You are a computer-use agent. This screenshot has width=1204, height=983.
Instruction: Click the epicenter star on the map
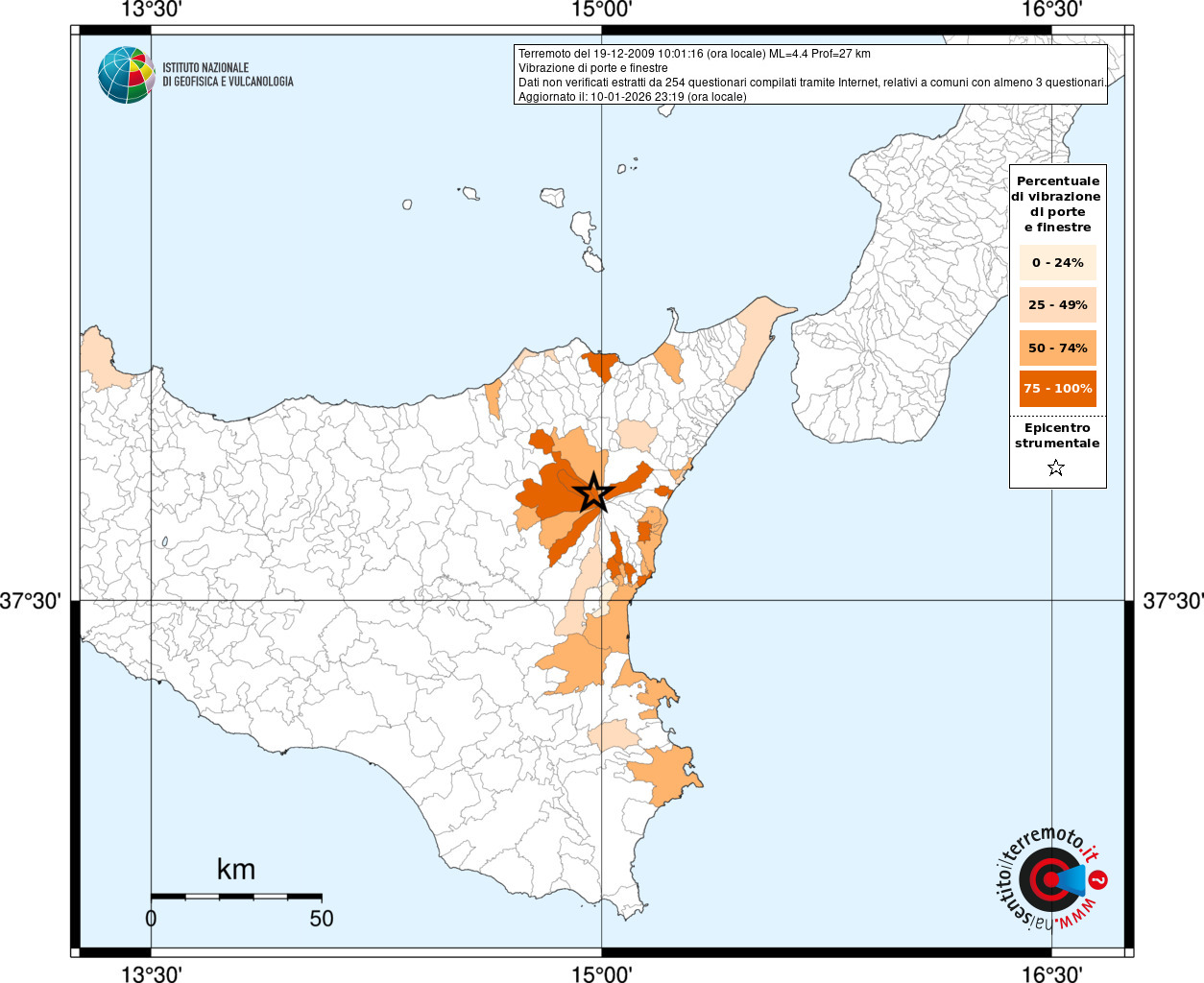coord(593,492)
